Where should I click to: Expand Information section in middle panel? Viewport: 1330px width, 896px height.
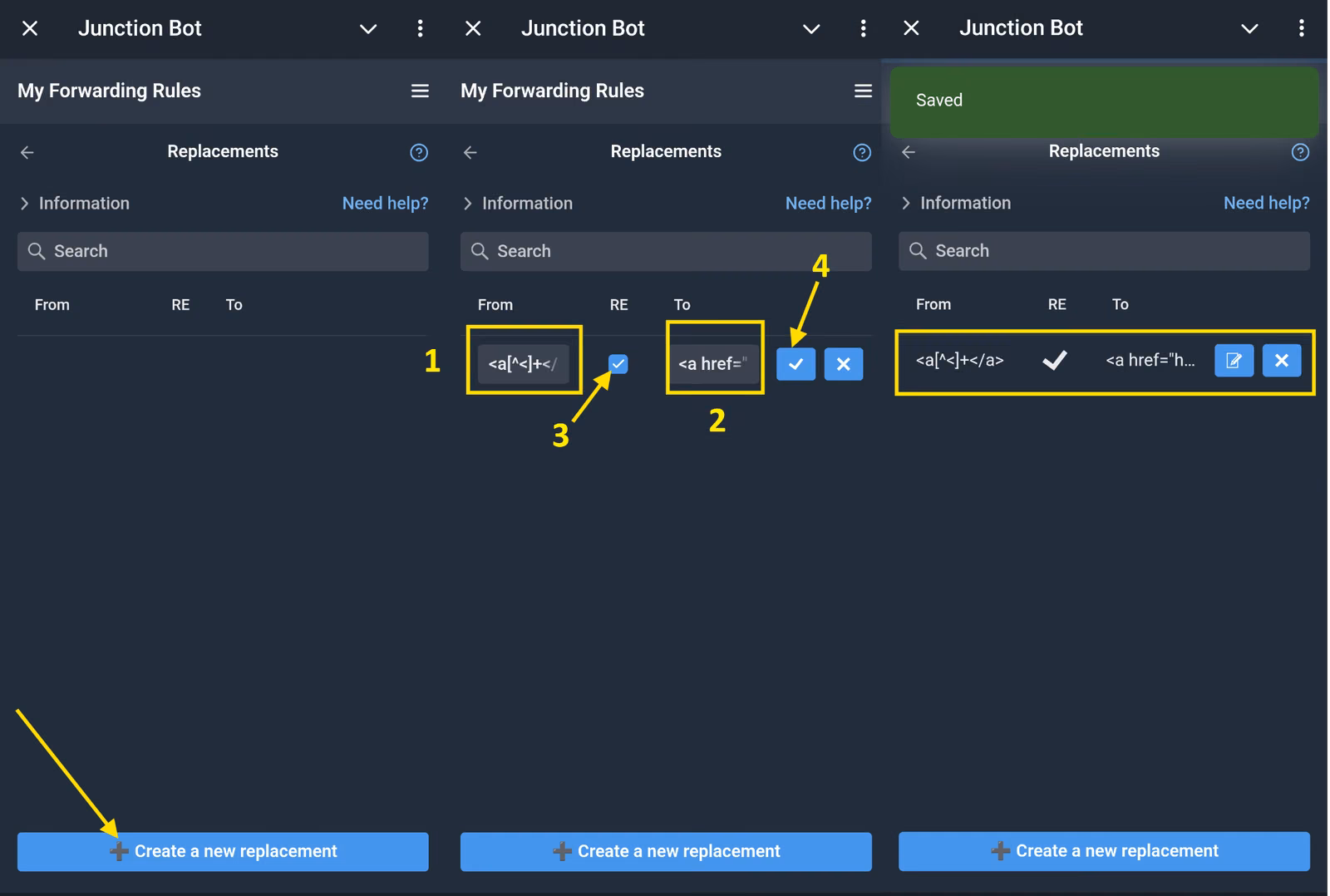[517, 204]
